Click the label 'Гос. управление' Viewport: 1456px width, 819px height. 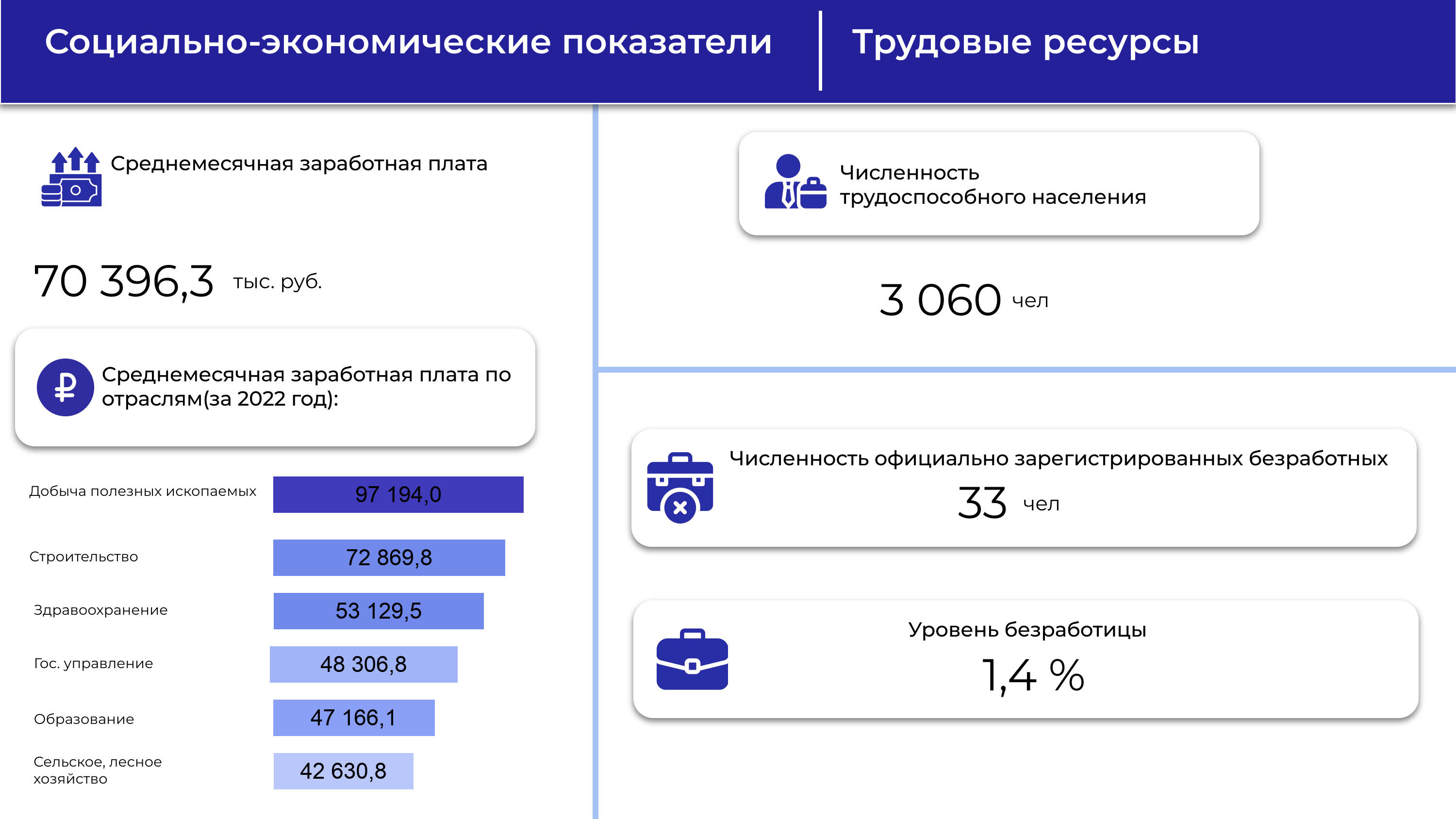pyautogui.click(x=93, y=664)
